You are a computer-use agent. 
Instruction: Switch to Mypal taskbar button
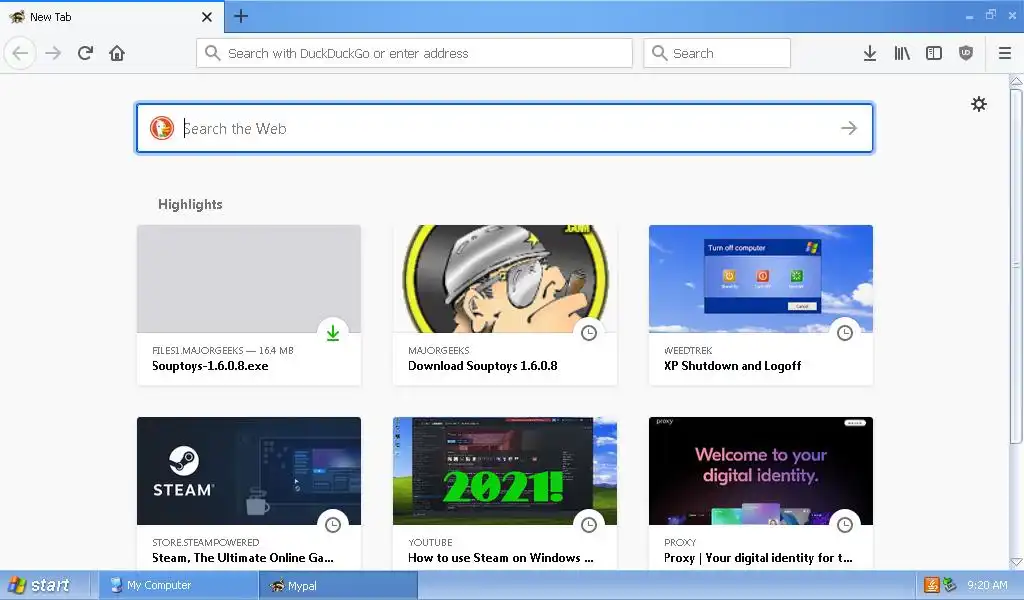click(x=338, y=586)
